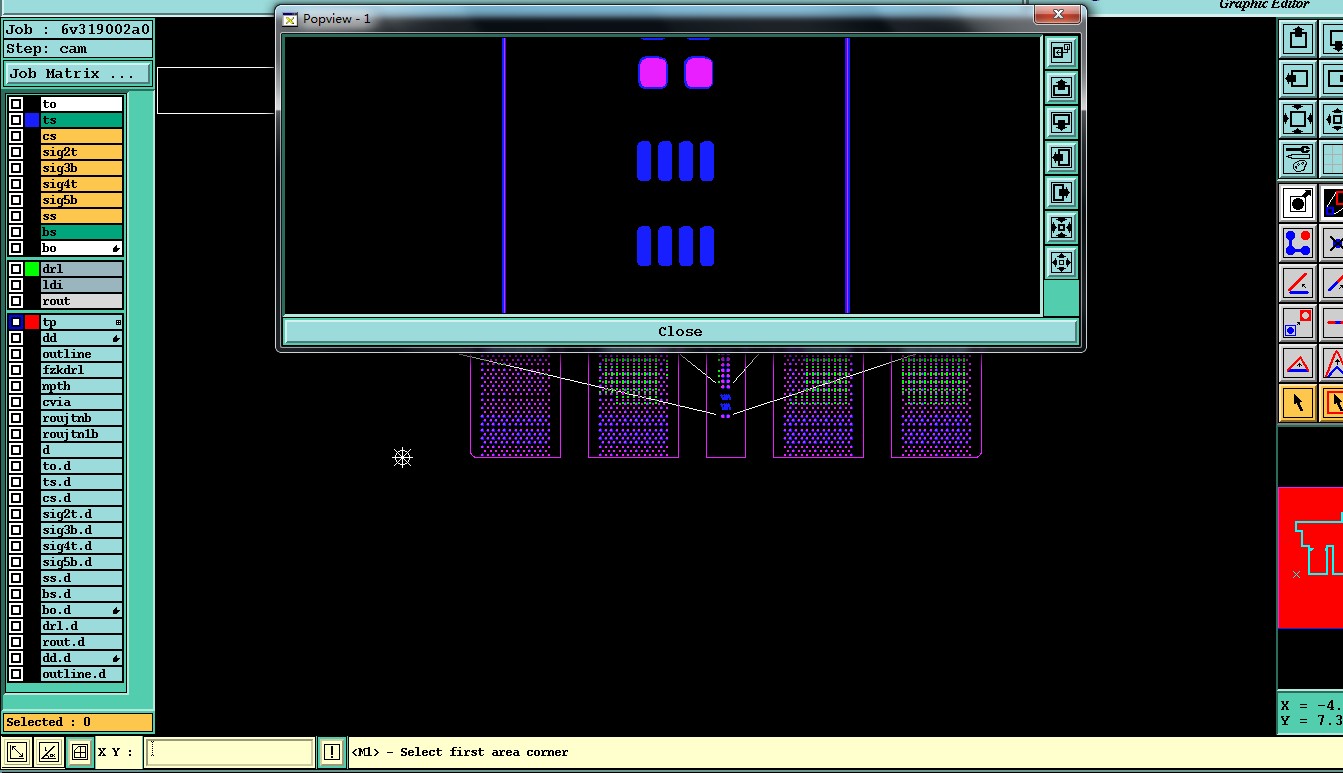Zoom in via main editor toolbar icon
The height and width of the screenshot is (773, 1343).
[1298, 119]
